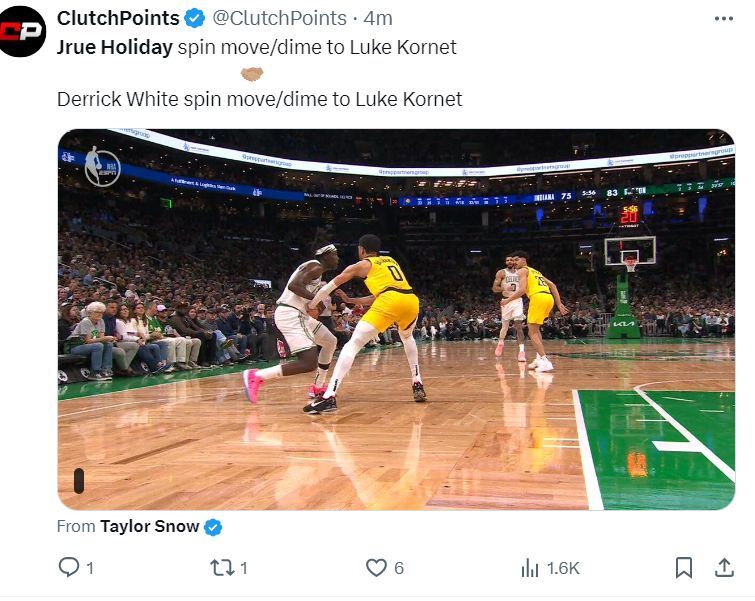Click the handshake emoji in the tweet
Image resolution: width=755 pixels, height=601 pixels.
252,74
